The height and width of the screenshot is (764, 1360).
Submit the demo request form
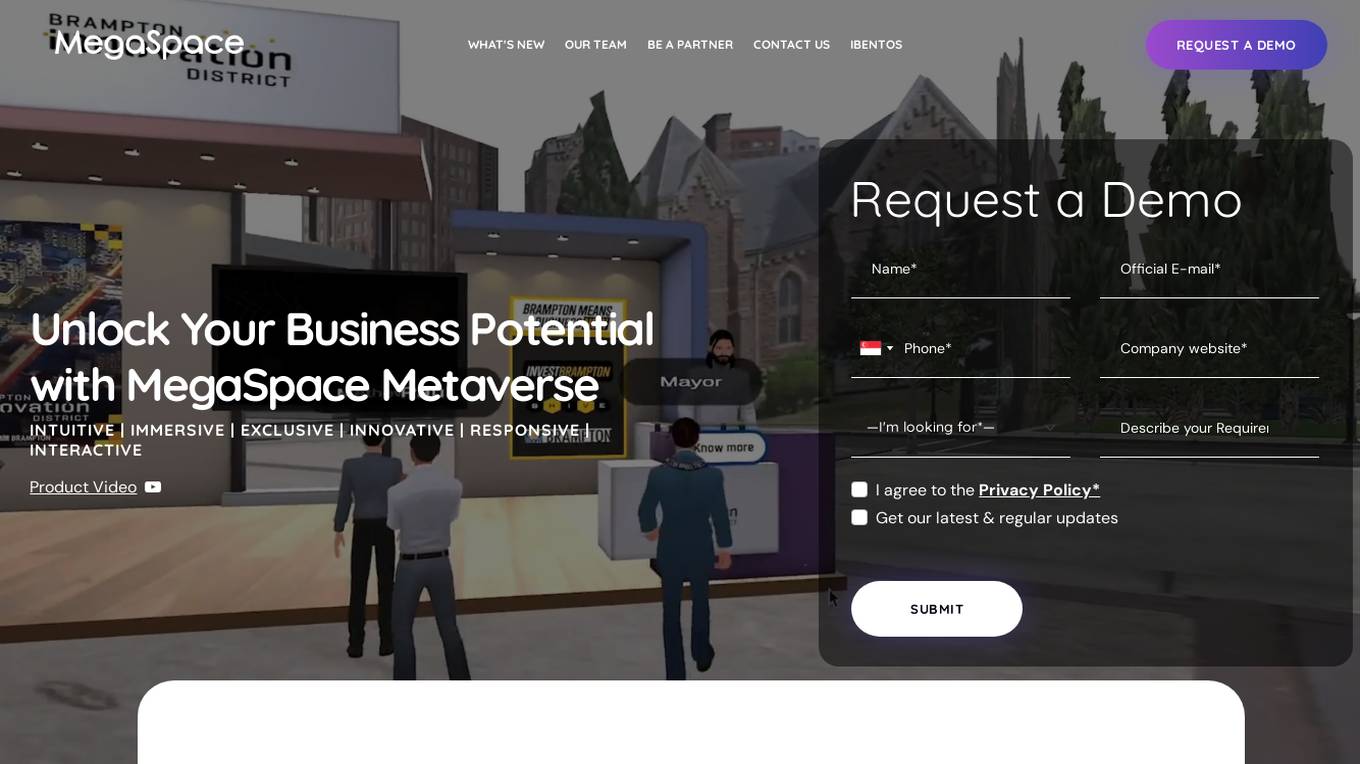(x=936, y=609)
